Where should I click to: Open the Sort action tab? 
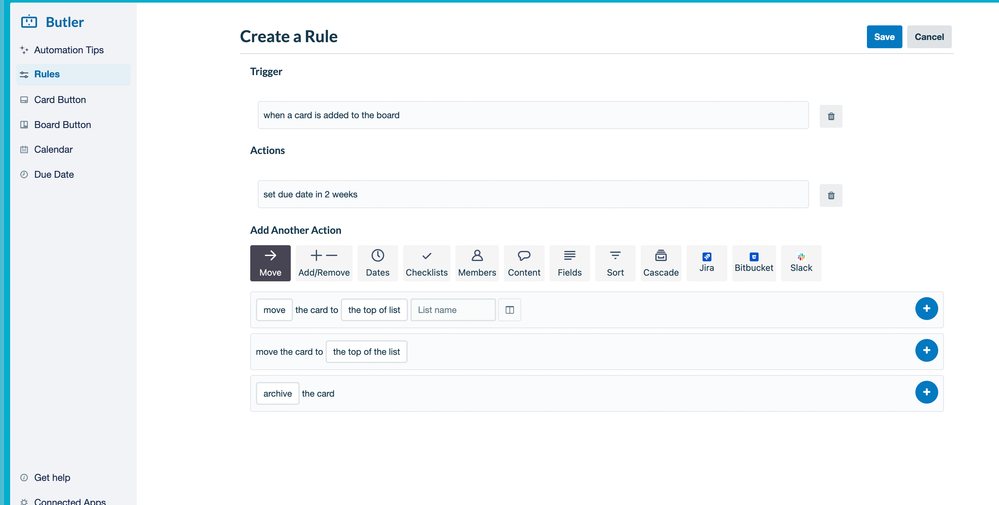click(x=615, y=263)
